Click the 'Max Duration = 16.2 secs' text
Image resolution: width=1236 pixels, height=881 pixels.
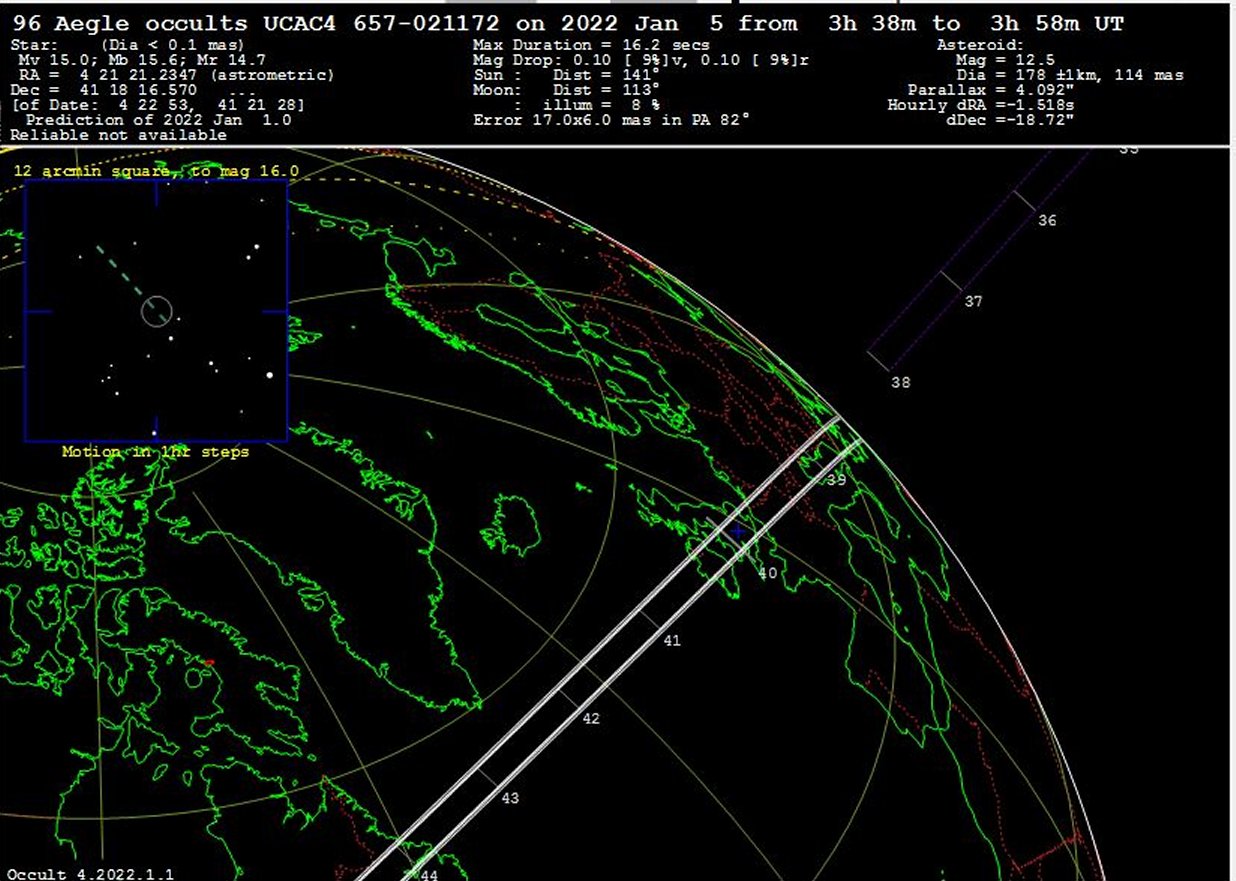pyautogui.click(x=591, y=45)
